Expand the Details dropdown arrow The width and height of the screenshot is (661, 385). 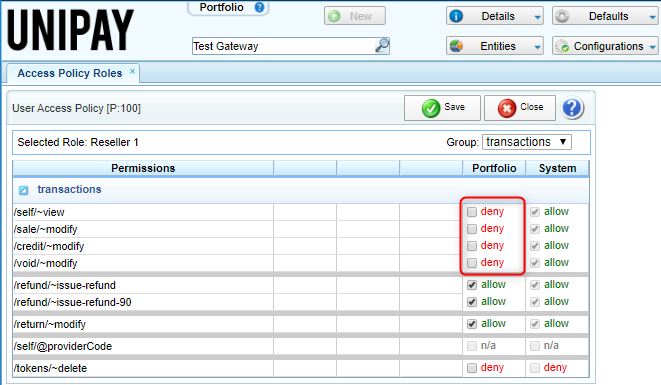[537, 17]
